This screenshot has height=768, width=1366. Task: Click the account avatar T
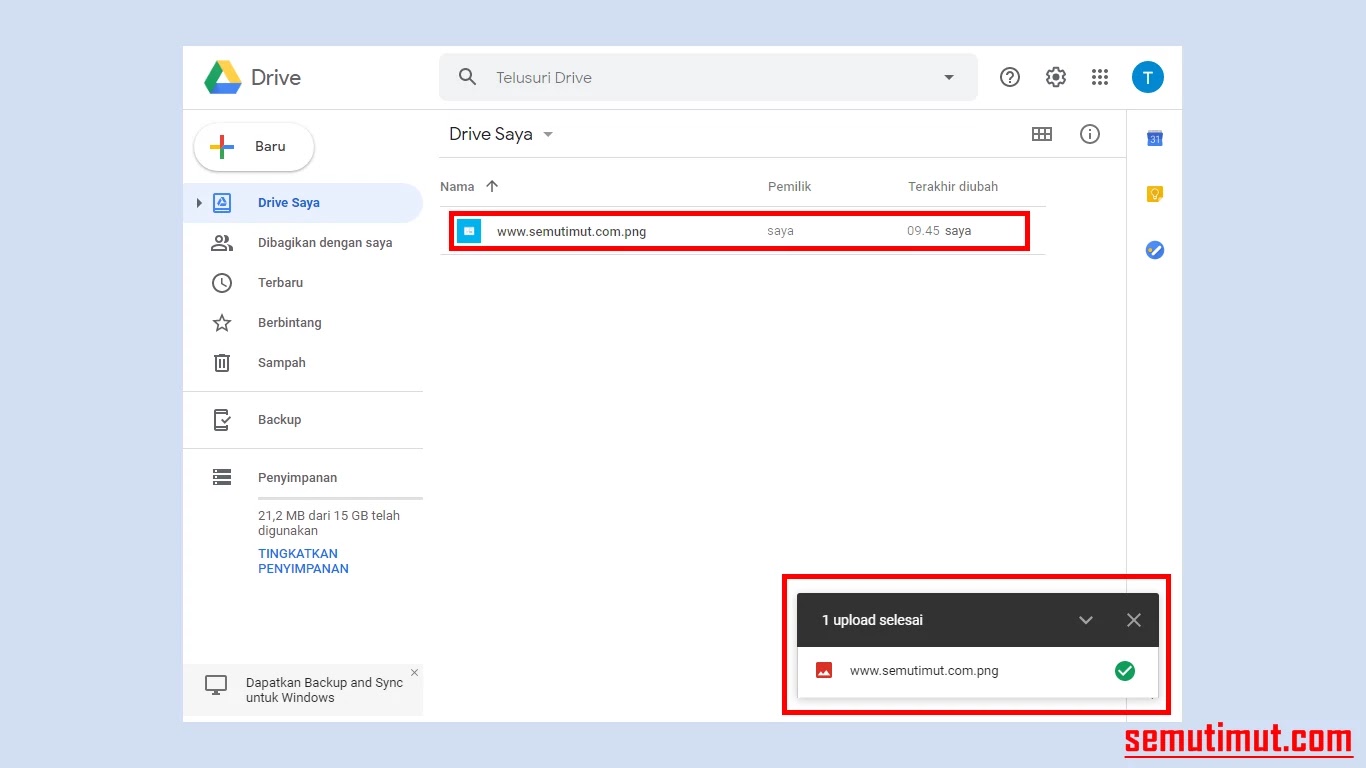1148,77
